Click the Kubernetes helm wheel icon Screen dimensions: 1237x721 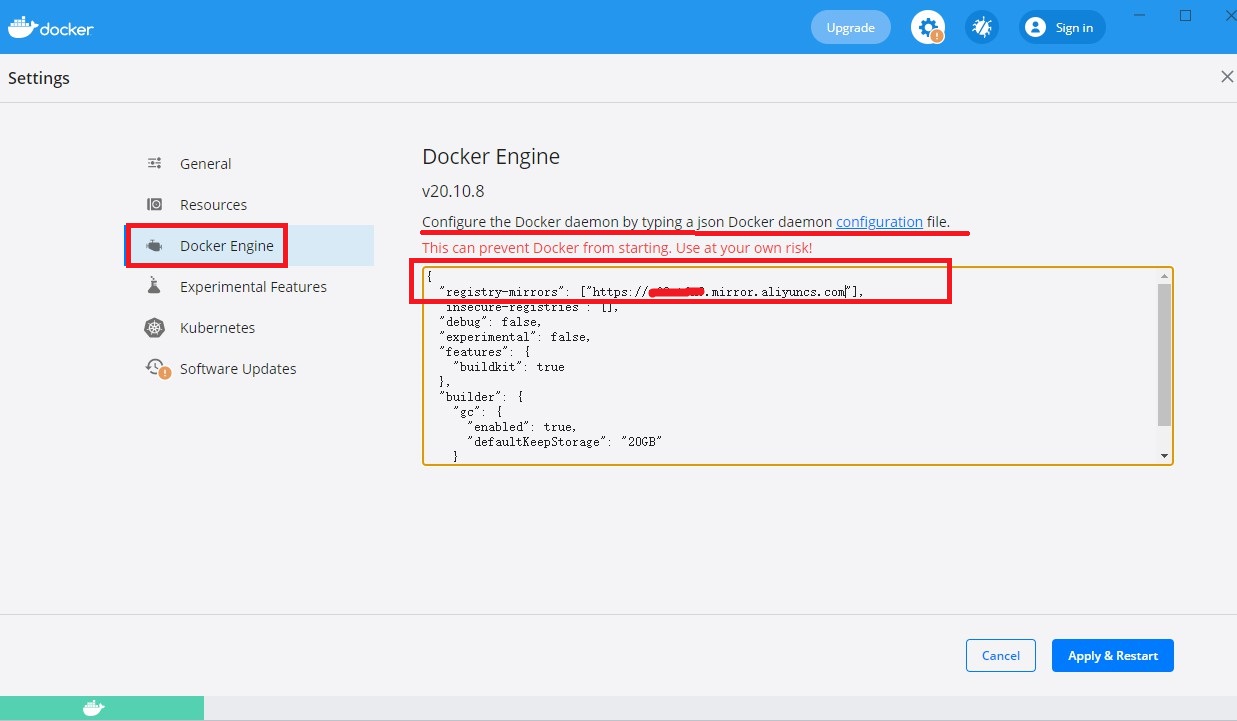tap(154, 327)
